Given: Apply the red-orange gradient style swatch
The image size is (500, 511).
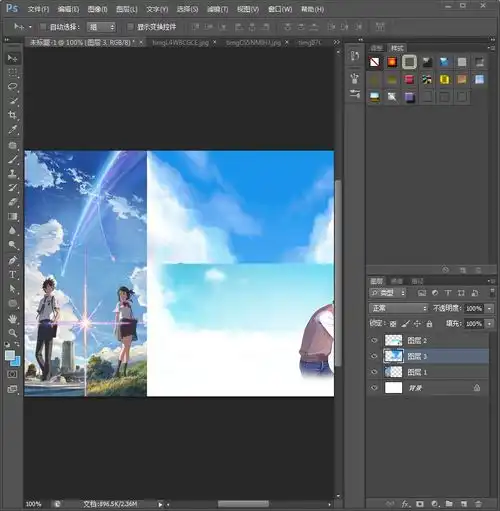Looking at the screenshot, I should pos(392,62).
